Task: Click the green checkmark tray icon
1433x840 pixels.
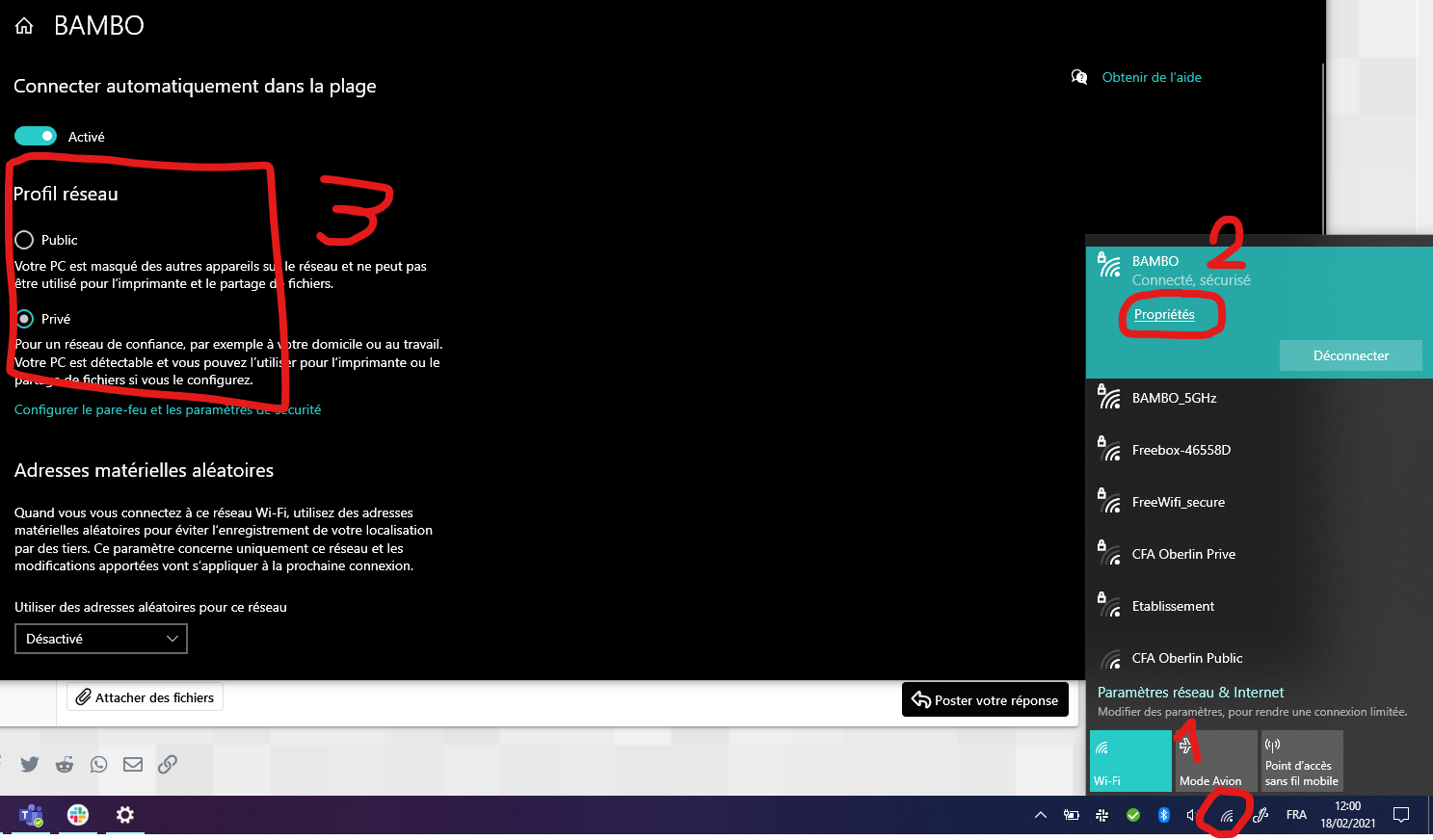Action: click(x=1133, y=815)
